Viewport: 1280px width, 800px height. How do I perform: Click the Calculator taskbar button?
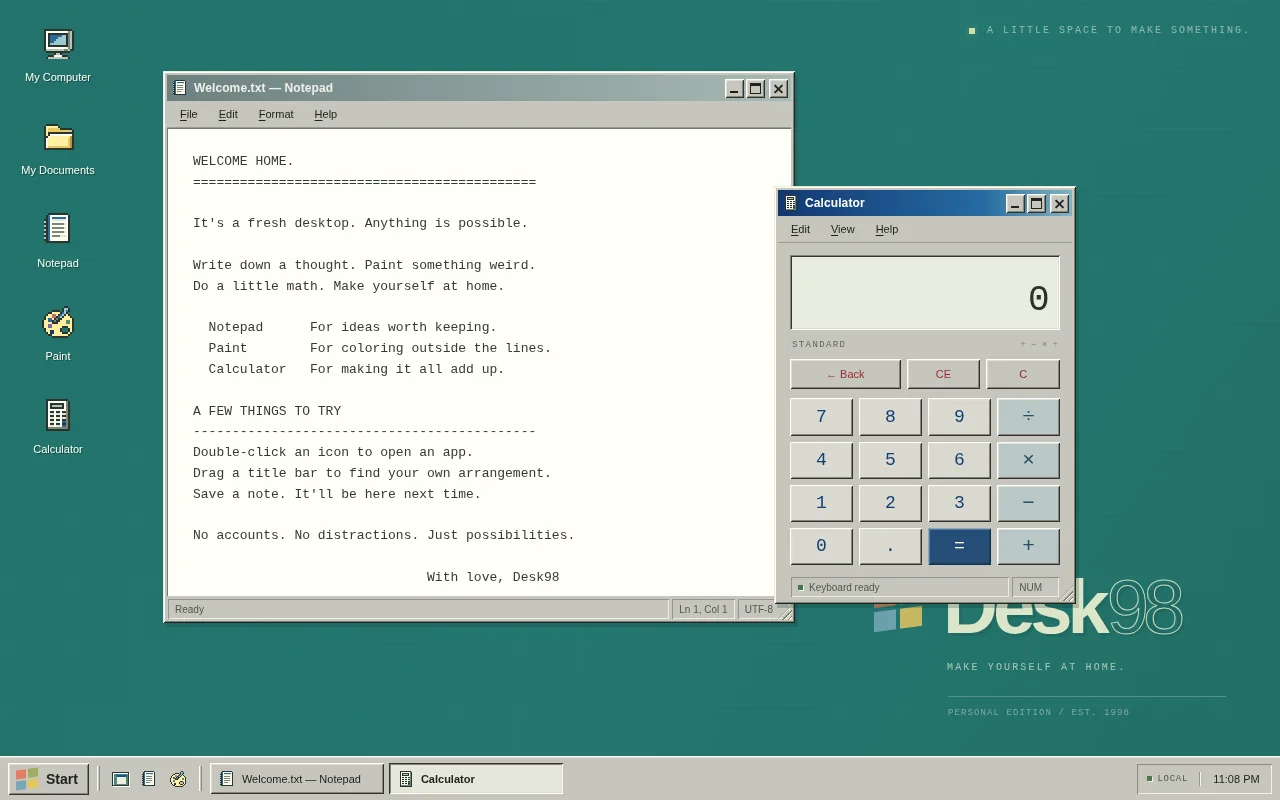tap(476, 779)
